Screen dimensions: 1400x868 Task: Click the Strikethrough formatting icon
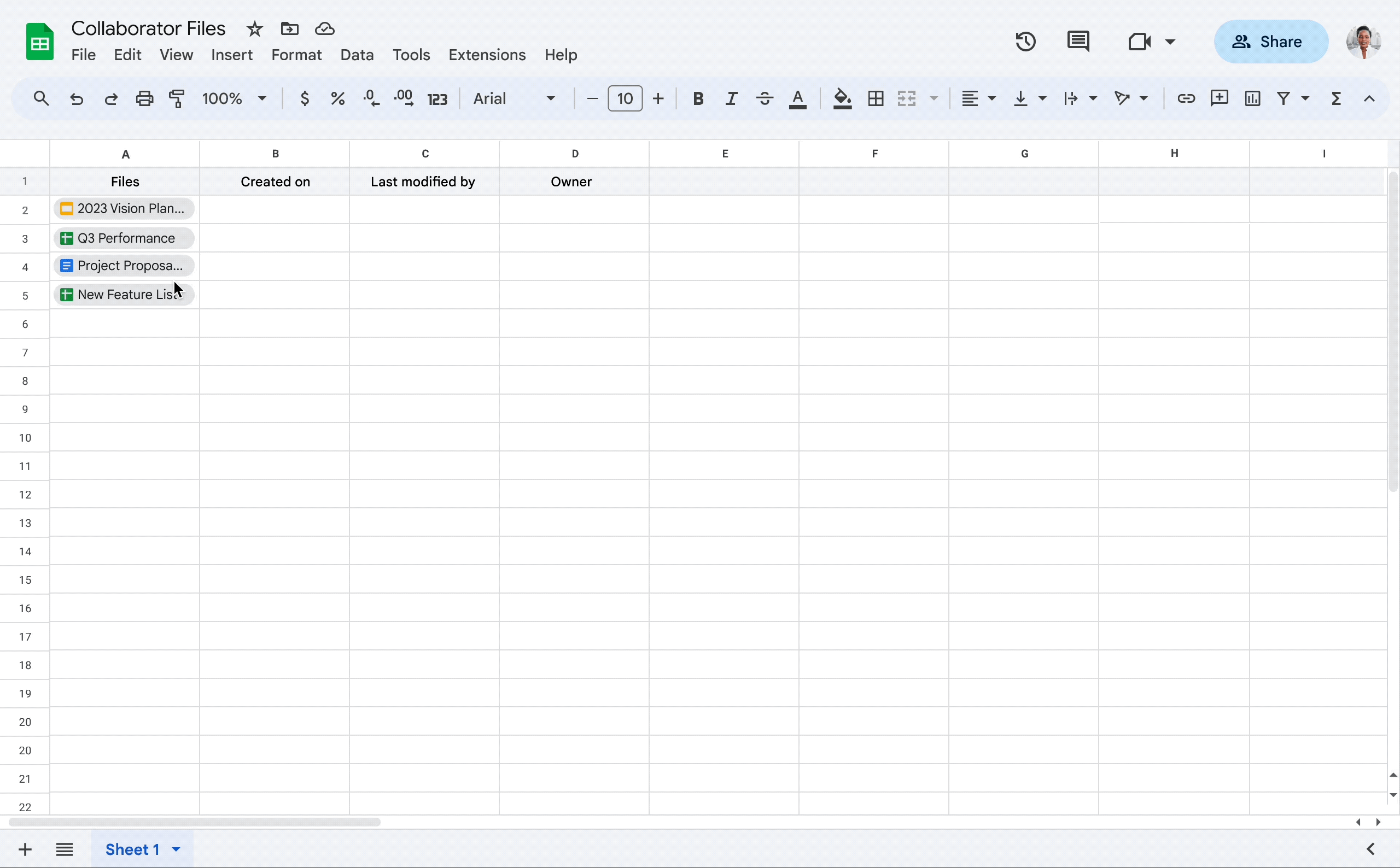pyautogui.click(x=764, y=98)
